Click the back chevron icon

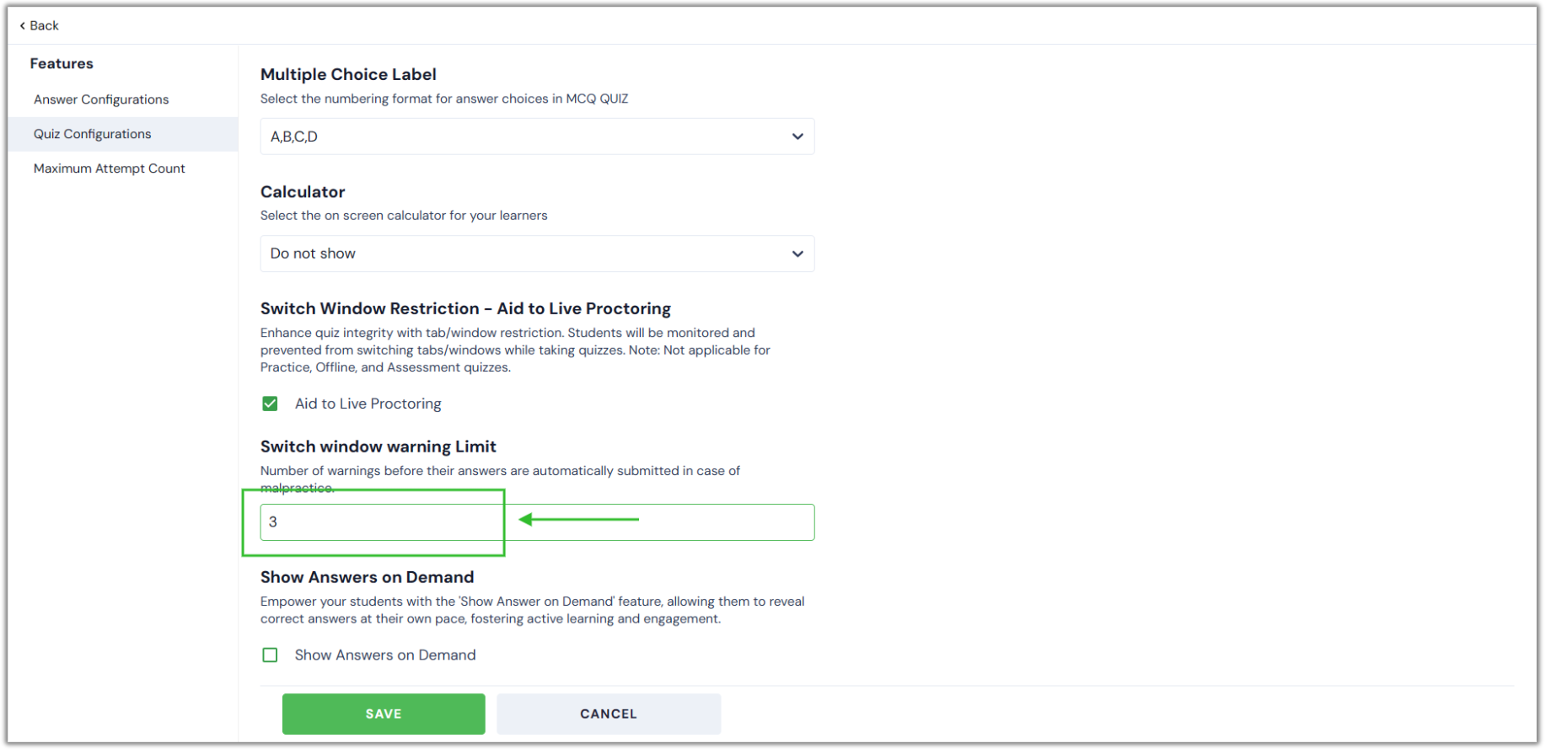[22, 25]
